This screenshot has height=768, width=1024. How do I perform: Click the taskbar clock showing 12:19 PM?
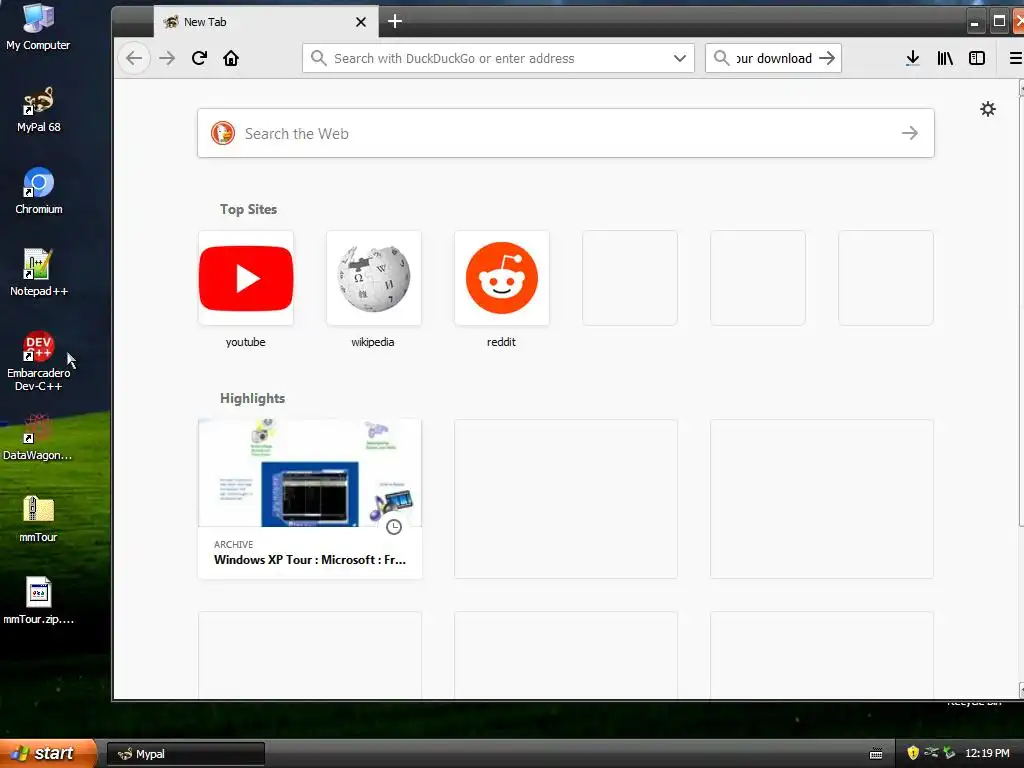[987, 754]
